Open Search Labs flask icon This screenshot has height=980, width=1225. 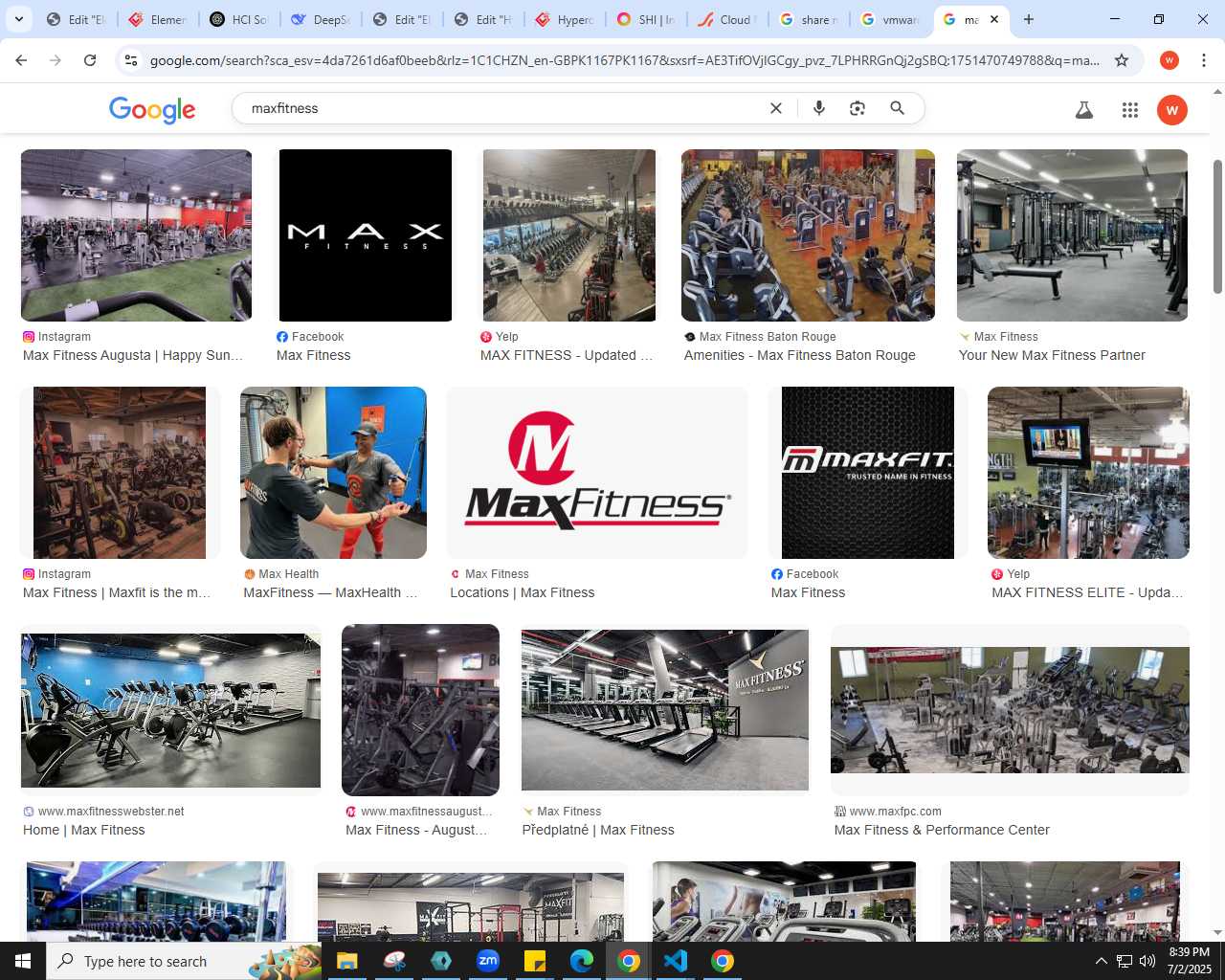[x=1084, y=110]
